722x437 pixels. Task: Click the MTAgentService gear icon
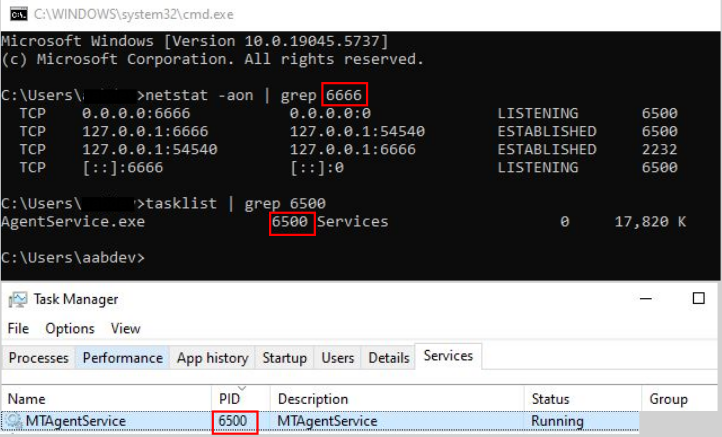point(14,421)
